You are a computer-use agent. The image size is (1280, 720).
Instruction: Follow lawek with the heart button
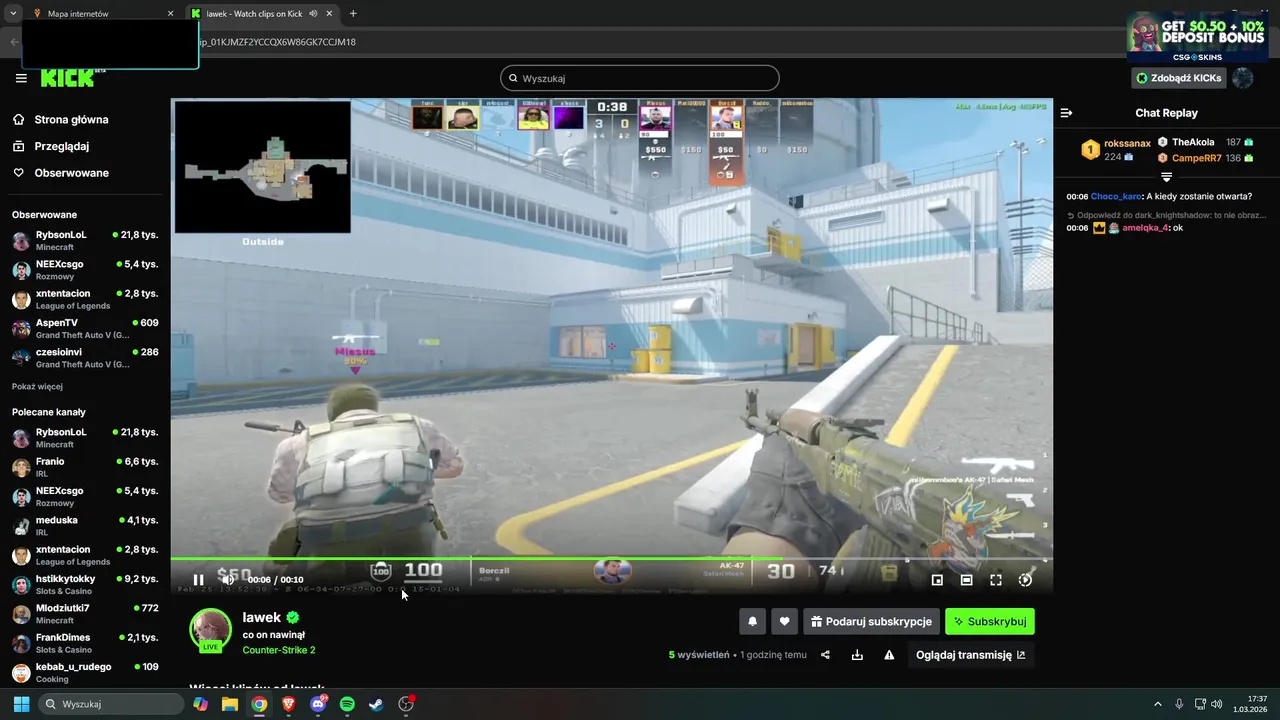[x=784, y=621]
